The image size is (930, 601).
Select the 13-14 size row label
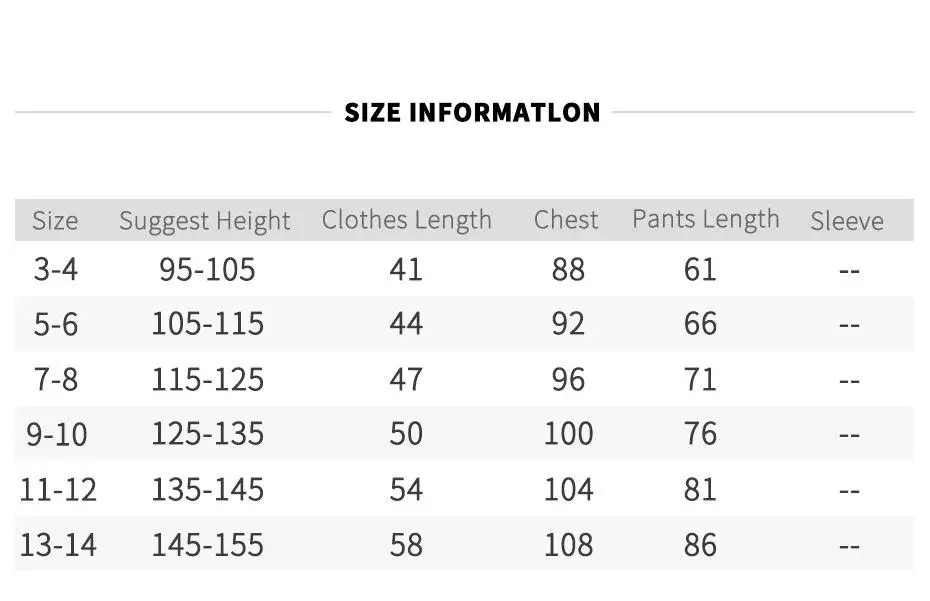[58, 544]
